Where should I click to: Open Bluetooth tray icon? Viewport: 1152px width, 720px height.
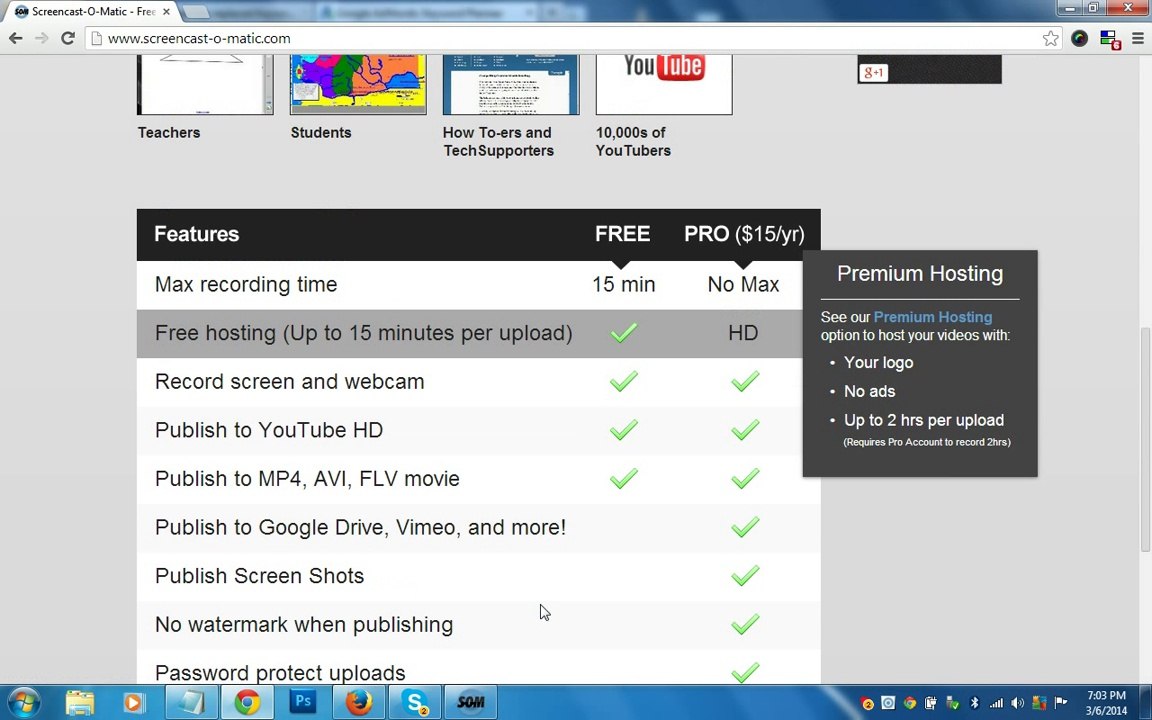coord(974,703)
